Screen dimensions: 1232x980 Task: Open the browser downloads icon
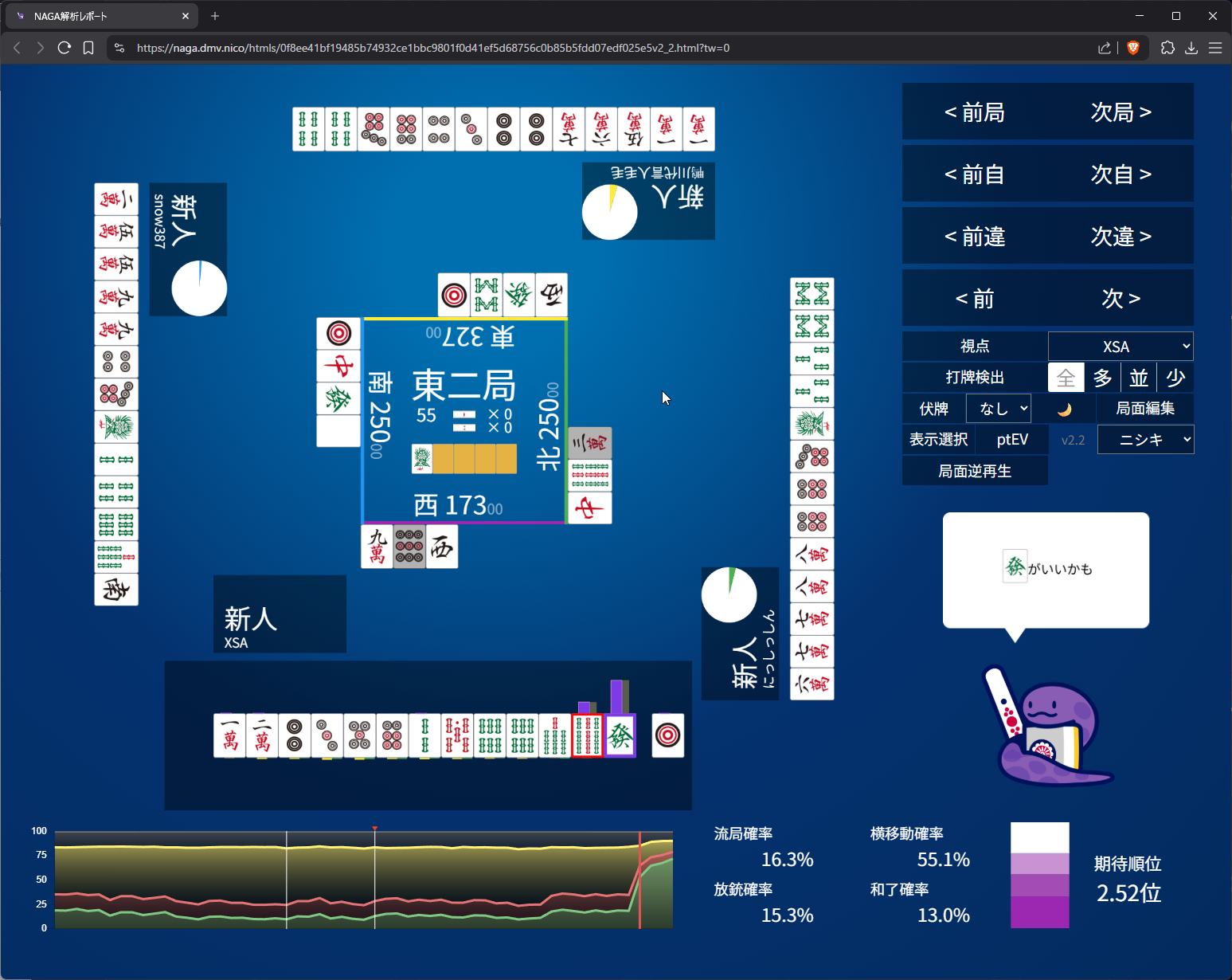click(1191, 48)
